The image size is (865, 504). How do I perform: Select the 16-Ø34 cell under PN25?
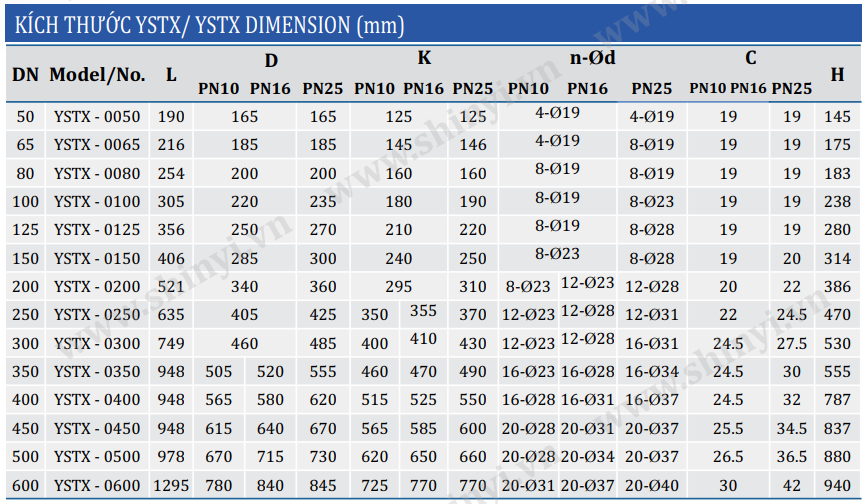652,372
